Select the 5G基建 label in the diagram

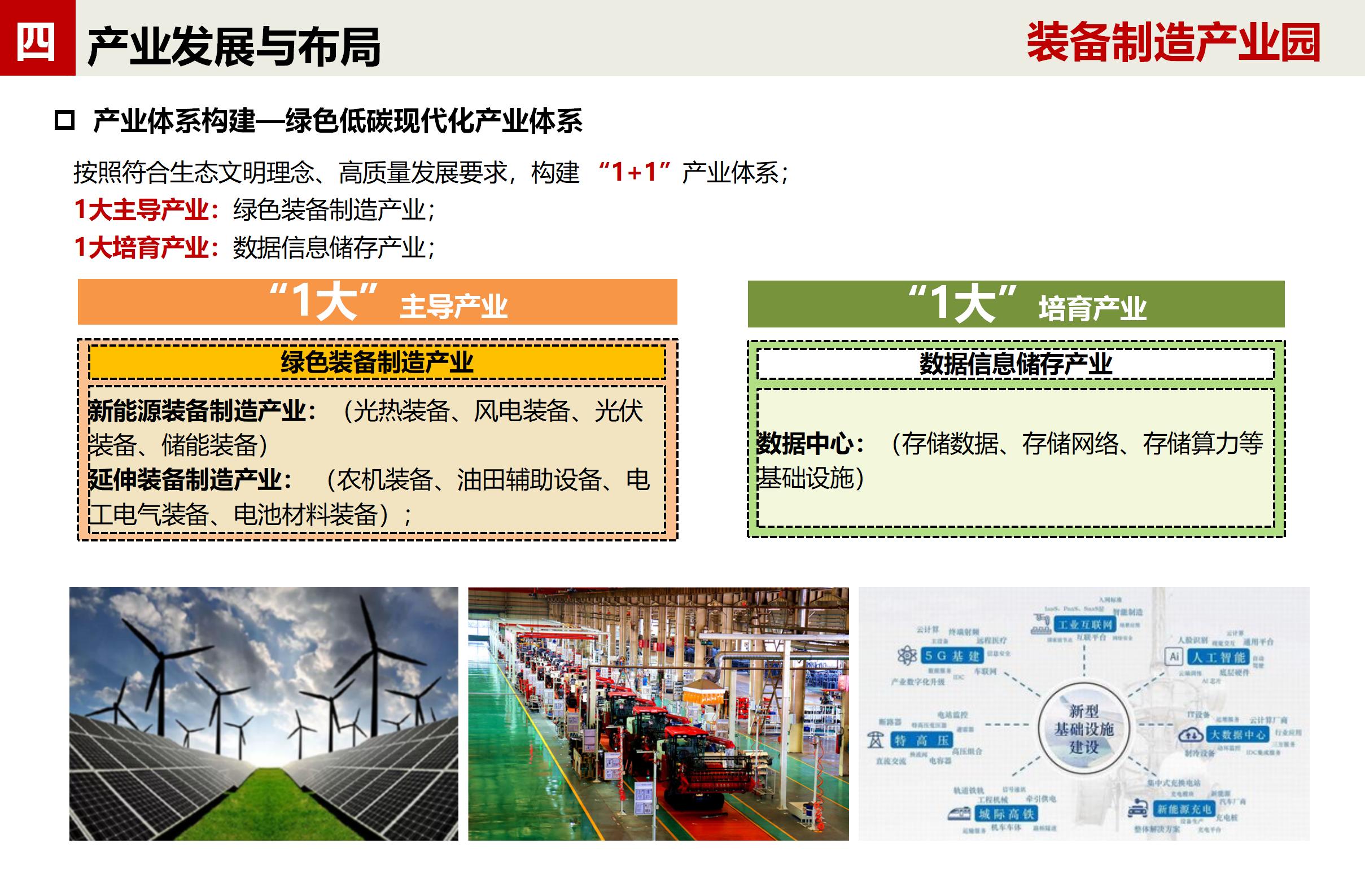(952, 655)
